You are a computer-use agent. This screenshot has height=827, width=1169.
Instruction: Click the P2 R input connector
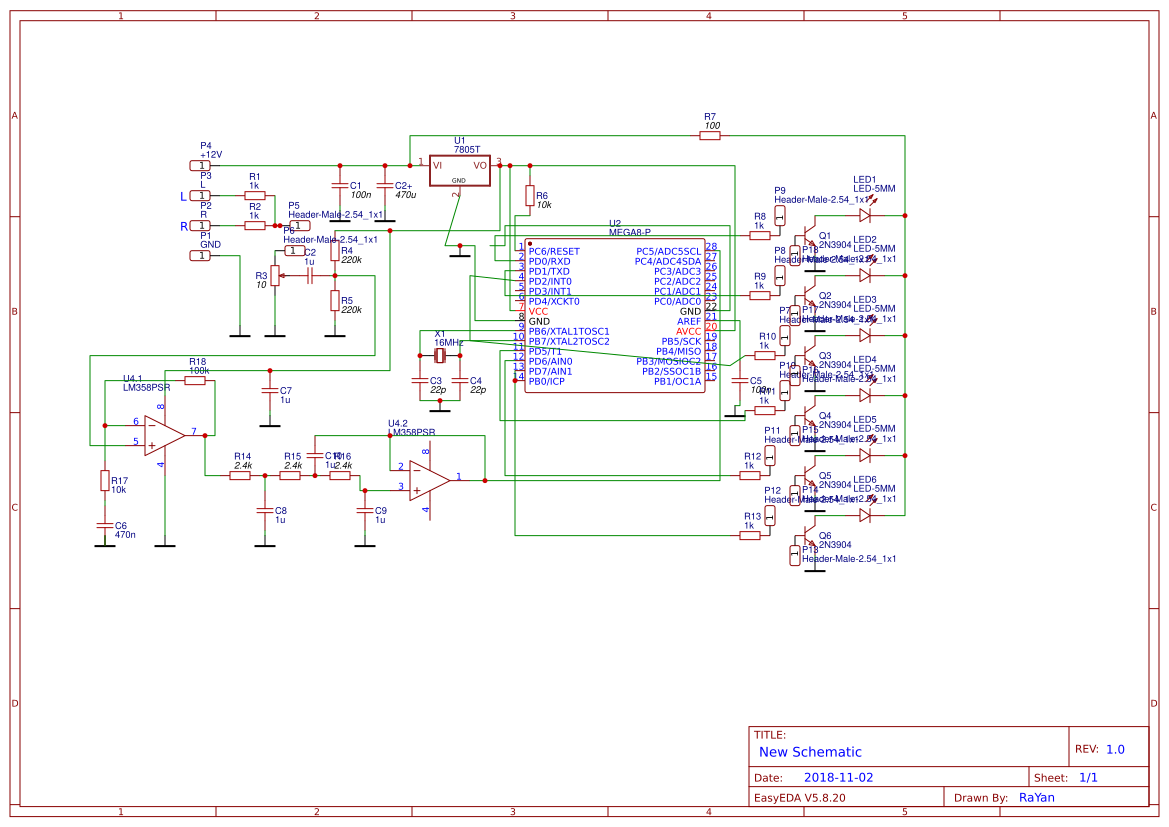pyautogui.click(x=200, y=225)
